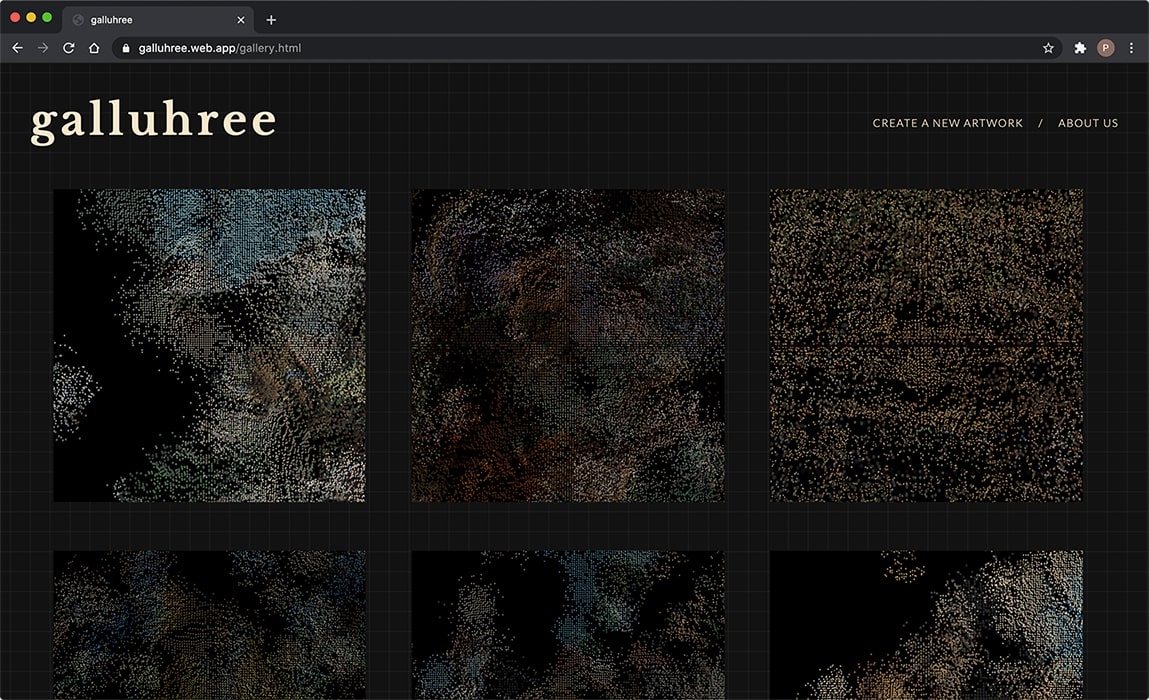The image size is (1149, 700).
Task: Go back to the previous page
Action: click(18, 48)
